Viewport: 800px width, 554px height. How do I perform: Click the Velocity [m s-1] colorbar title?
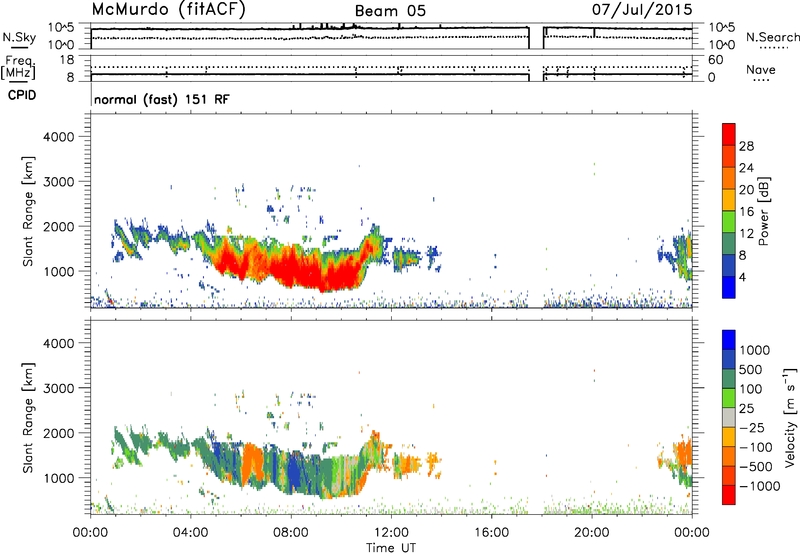point(790,417)
